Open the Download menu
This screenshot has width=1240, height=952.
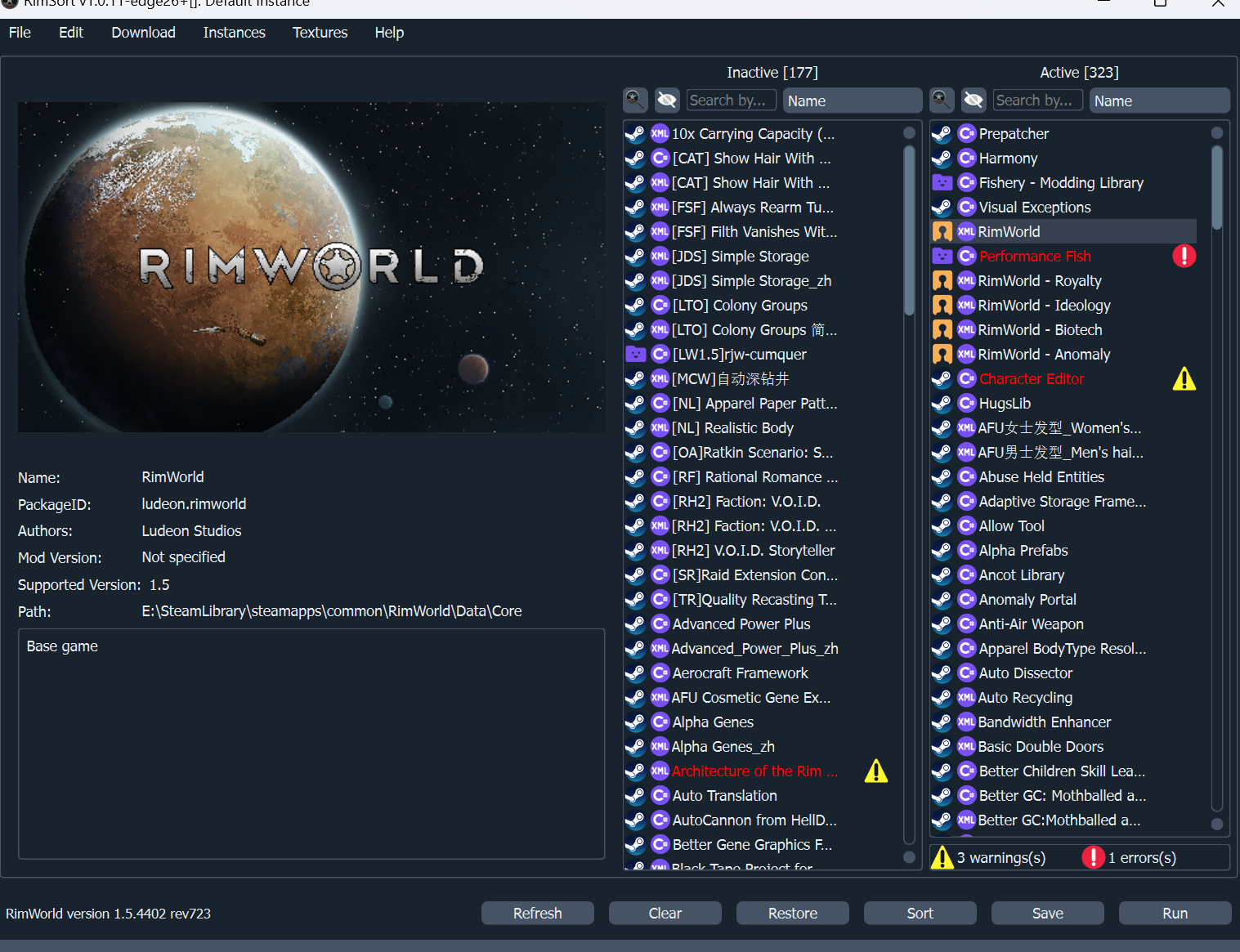143,33
